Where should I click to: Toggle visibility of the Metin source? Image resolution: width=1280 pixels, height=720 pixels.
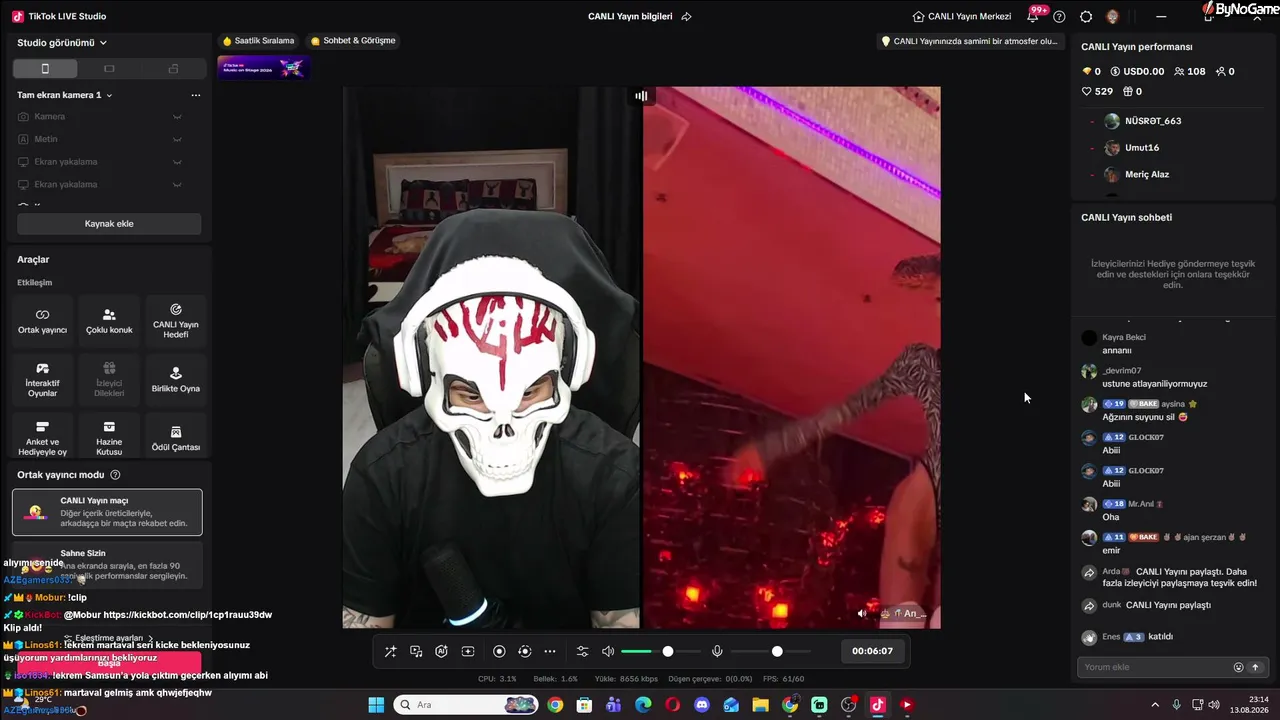pos(177,139)
